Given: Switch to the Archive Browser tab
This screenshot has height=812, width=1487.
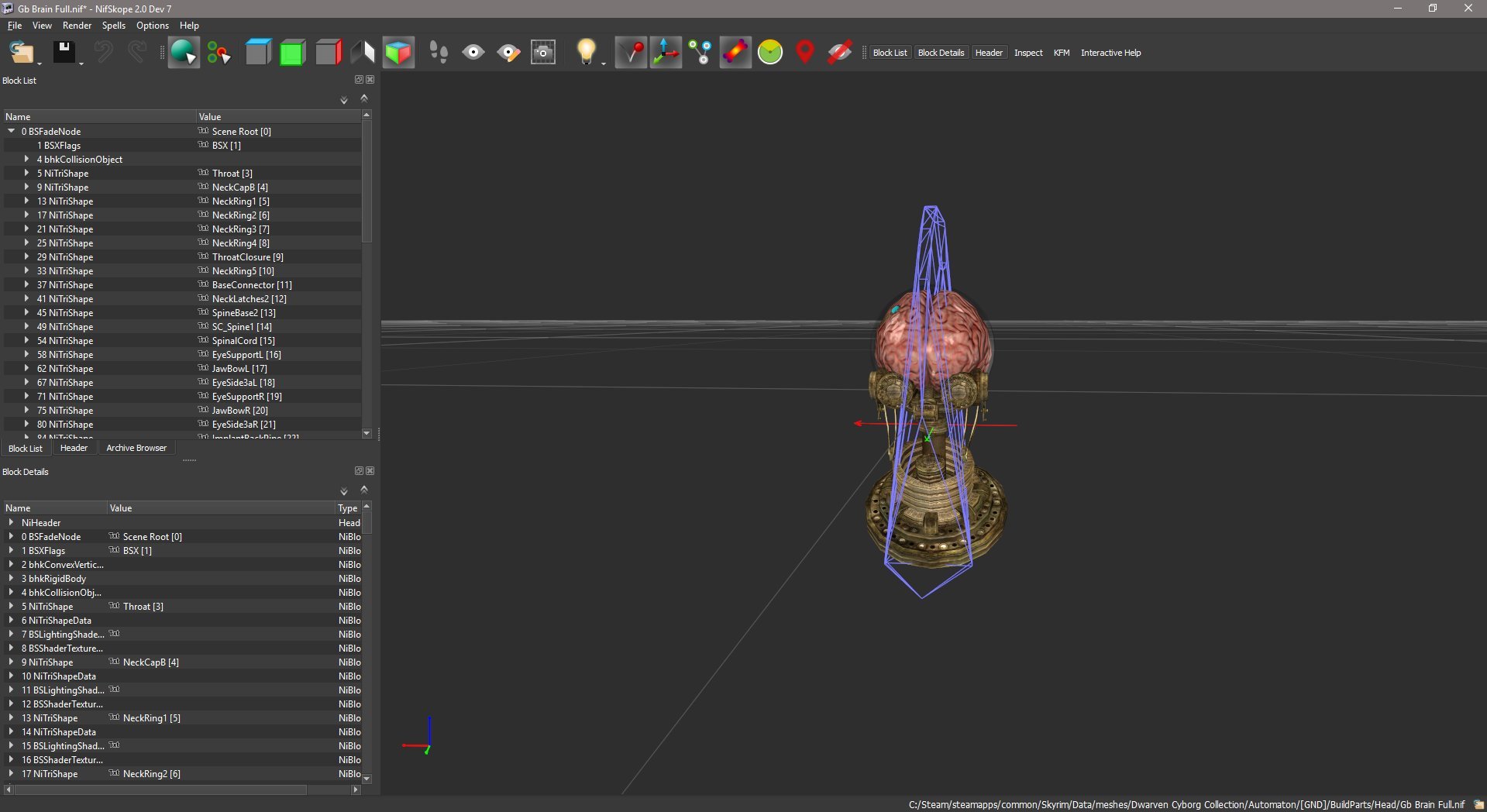Looking at the screenshot, I should pyautogui.click(x=136, y=448).
